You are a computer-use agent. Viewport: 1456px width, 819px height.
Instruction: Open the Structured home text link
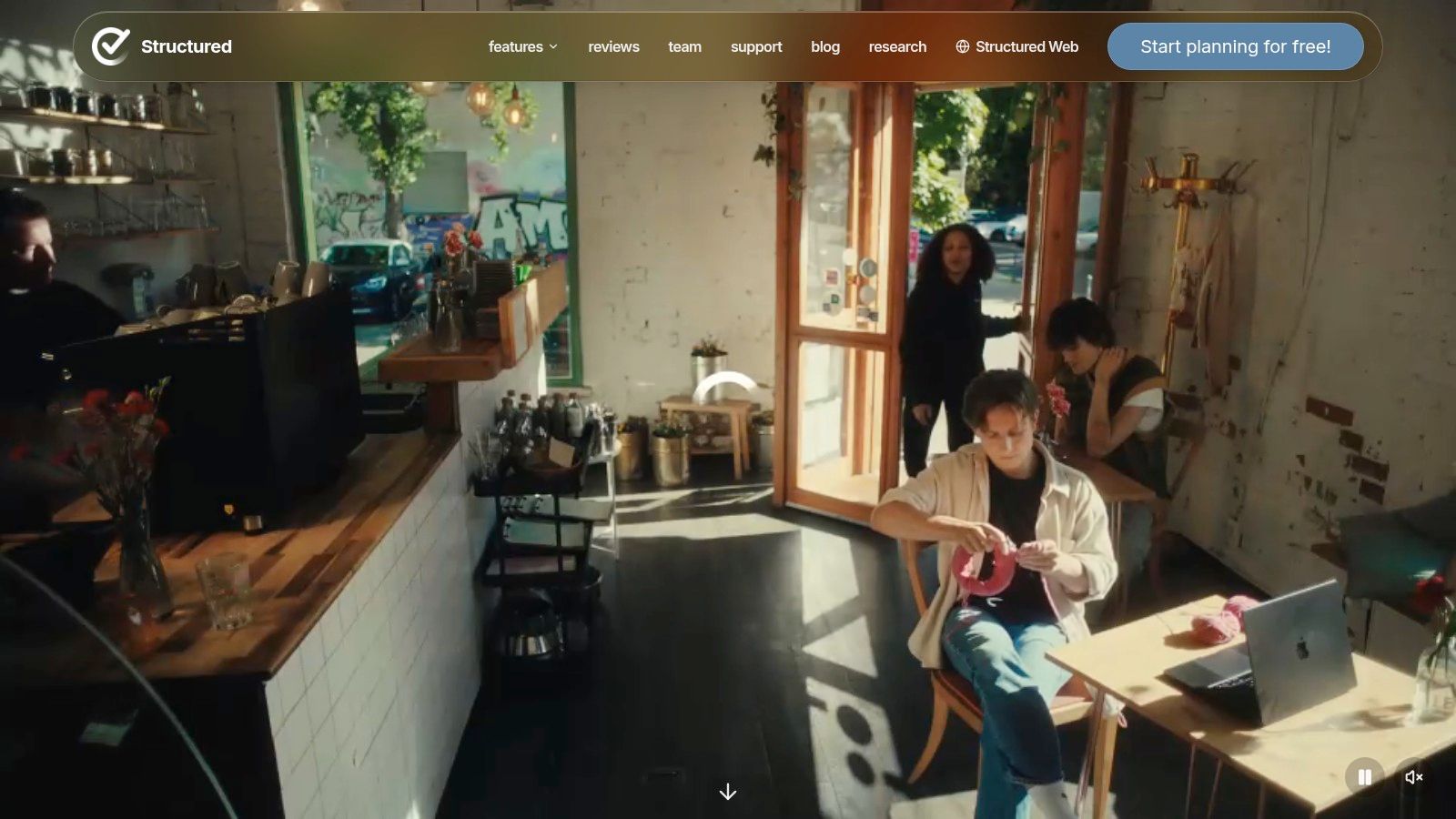[x=186, y=46]
